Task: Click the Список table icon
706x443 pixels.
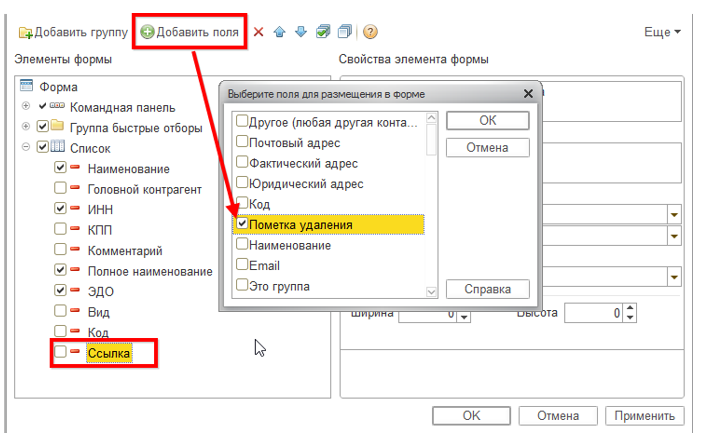Action: (57, 146)
